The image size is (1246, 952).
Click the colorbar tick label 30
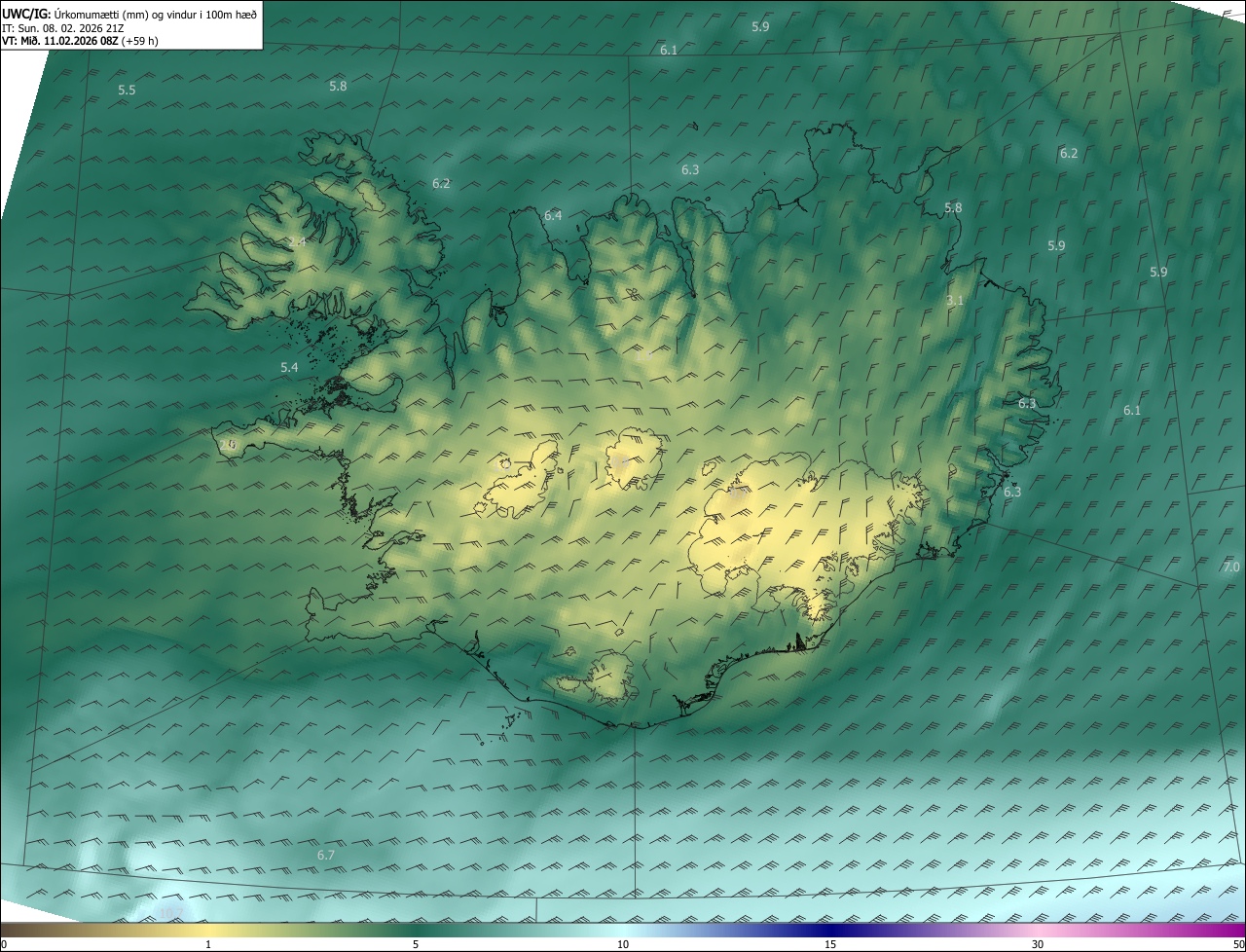[1038, 944]
